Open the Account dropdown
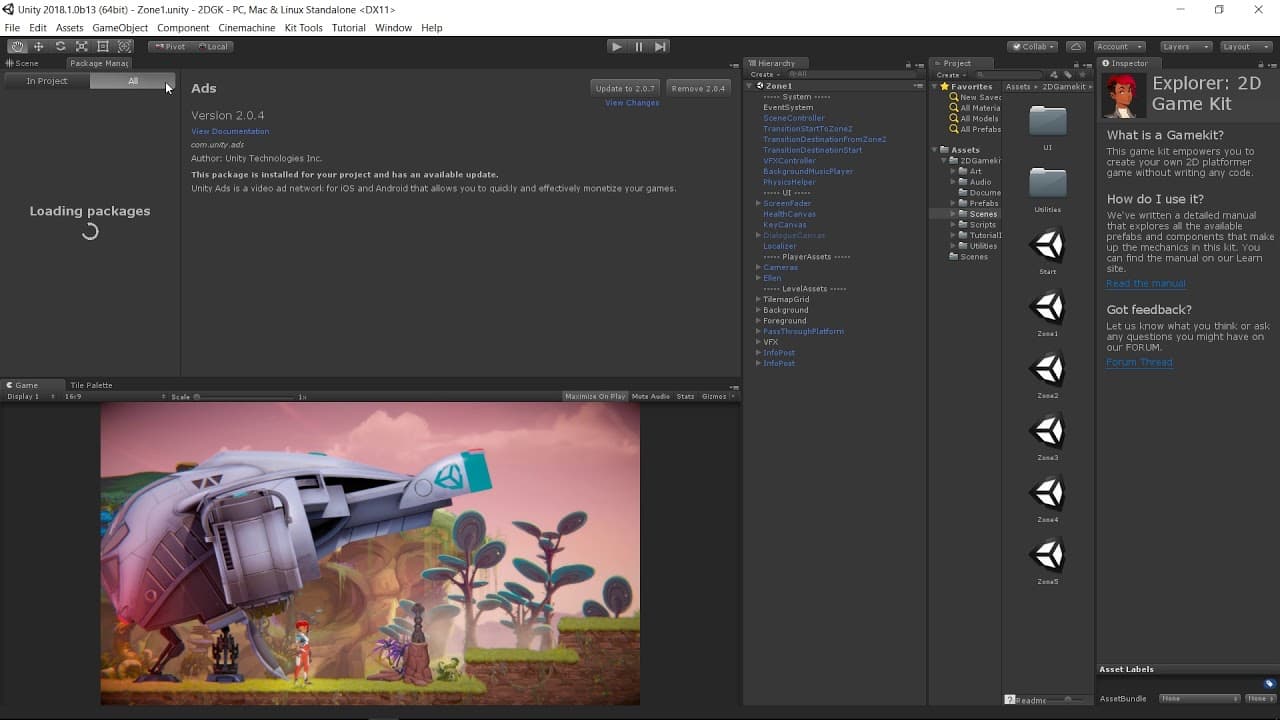 [1119, 46]
